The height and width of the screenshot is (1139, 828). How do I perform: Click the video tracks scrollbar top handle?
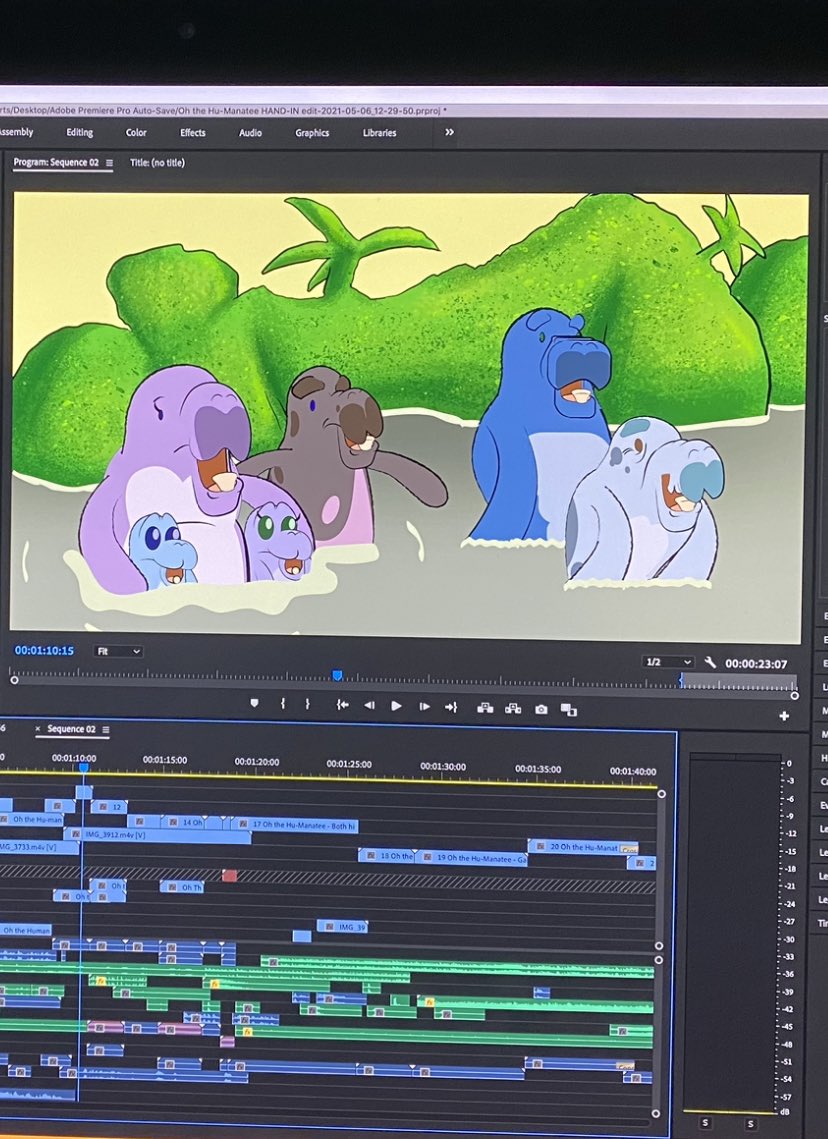(661, 793)
